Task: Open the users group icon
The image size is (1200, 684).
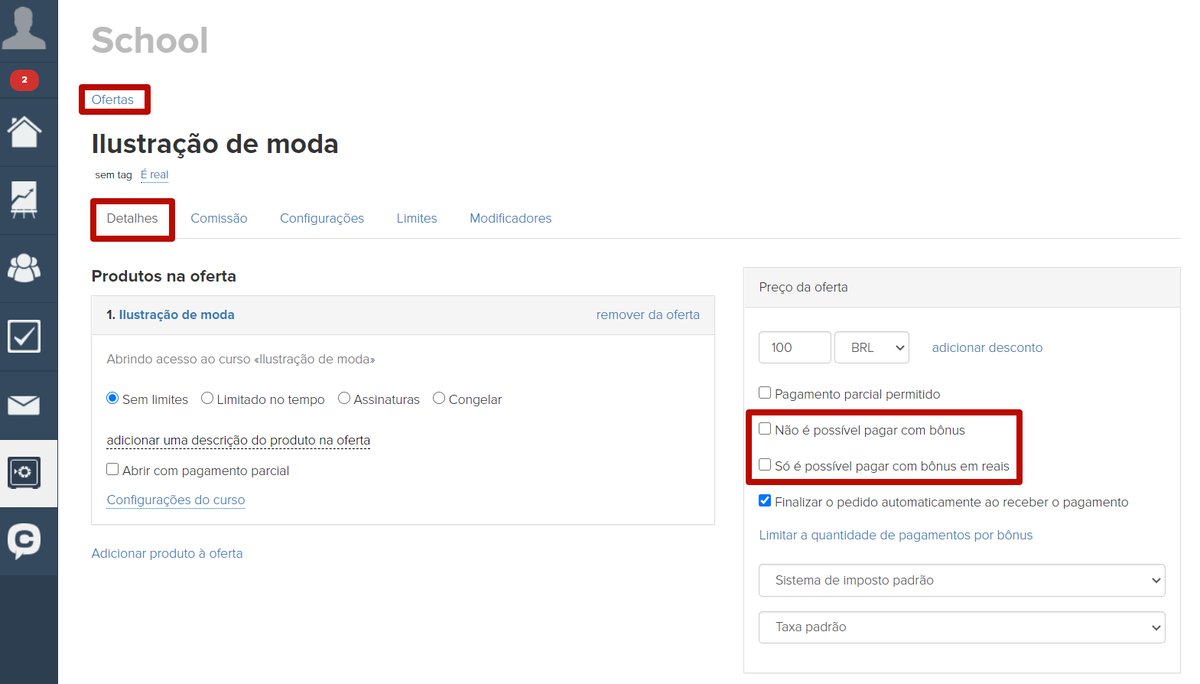Action: click(x=24, y=267)
